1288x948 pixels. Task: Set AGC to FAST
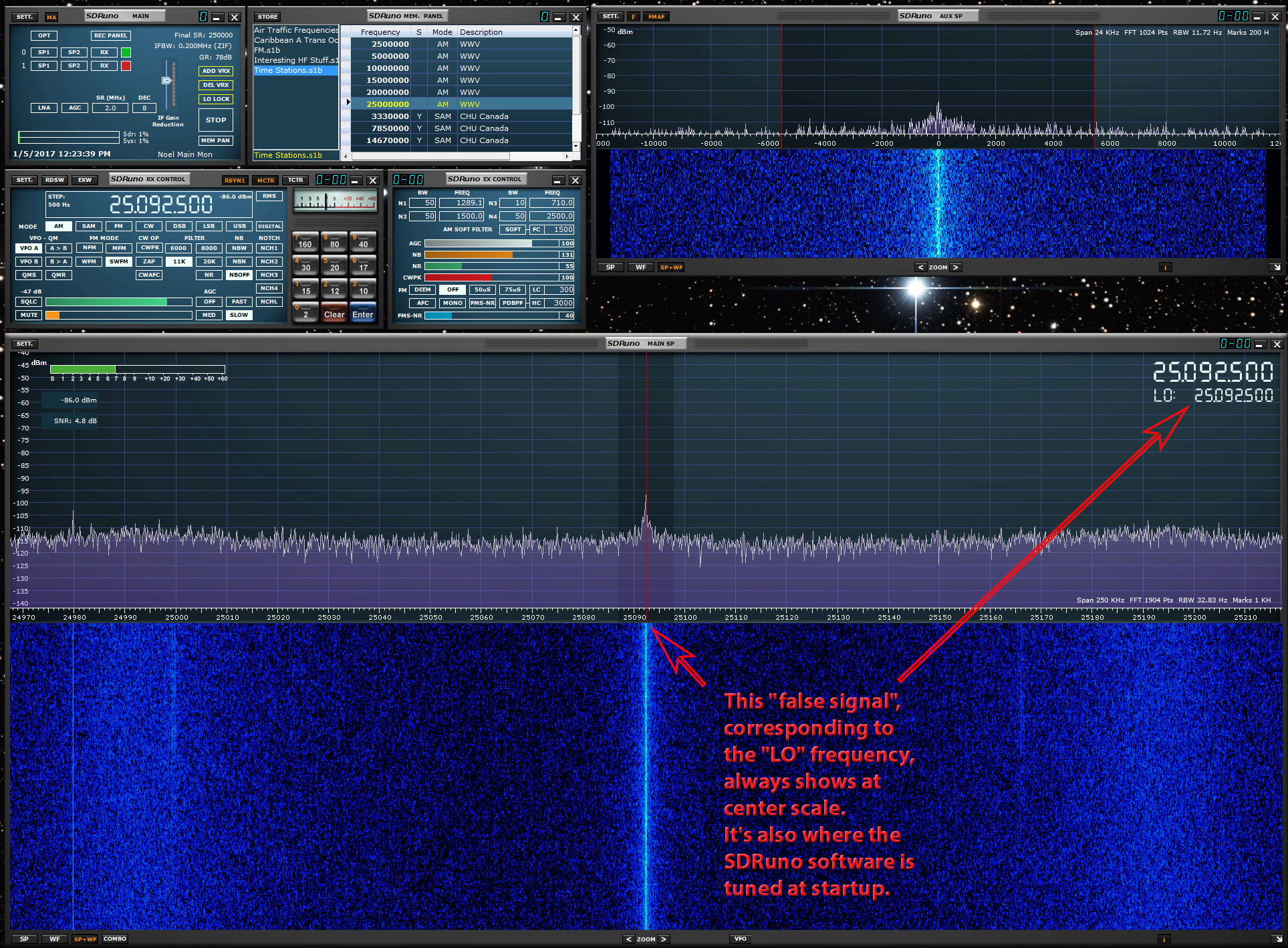[x=239, y=302]
